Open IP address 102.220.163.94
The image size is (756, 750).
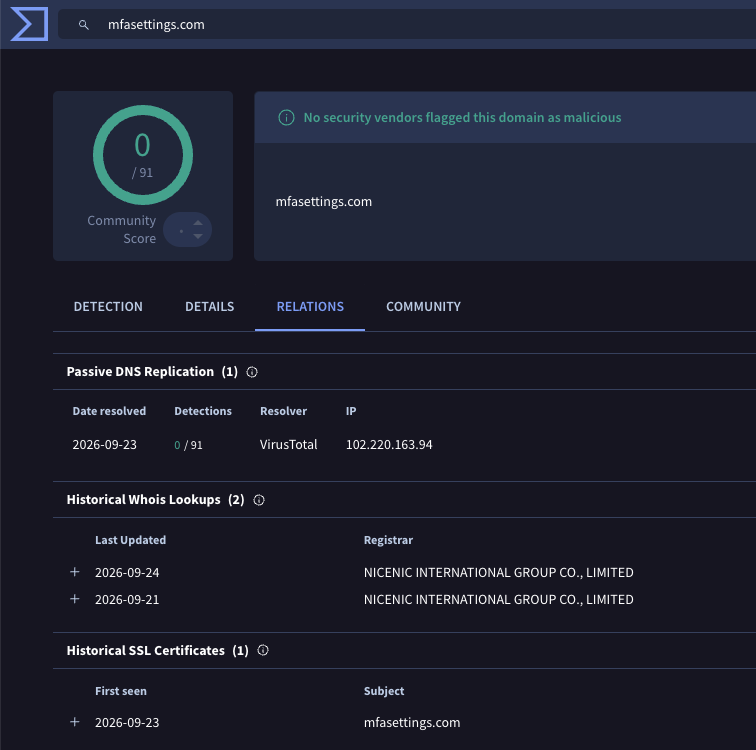389,444
